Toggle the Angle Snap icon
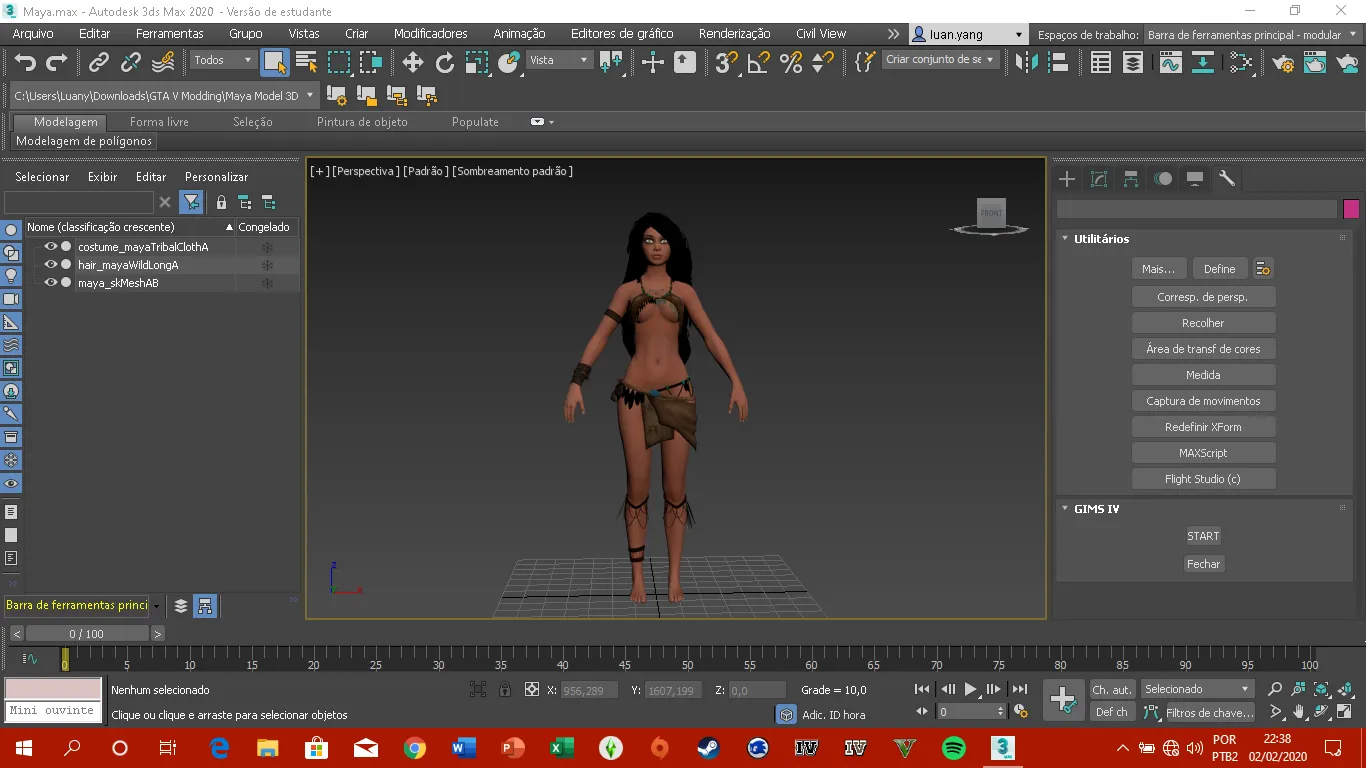 click(x=759, y=63)
